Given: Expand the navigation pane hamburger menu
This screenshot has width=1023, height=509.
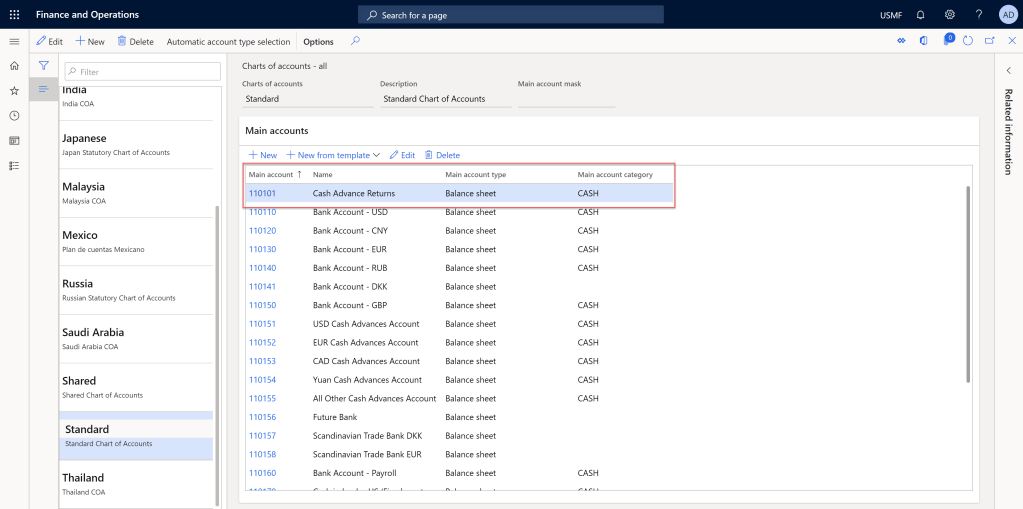Looking at the screenshot, I should tap(14, 41).
